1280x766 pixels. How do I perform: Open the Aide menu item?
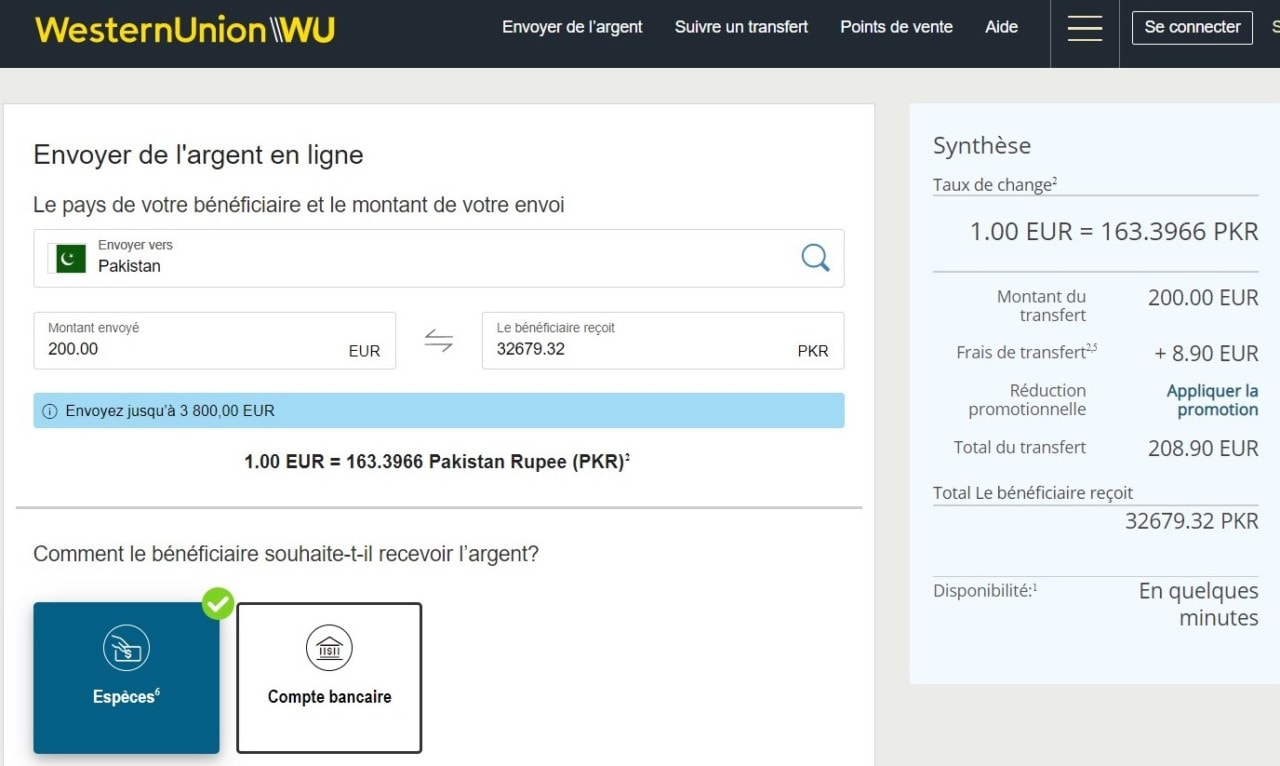pyautogui.click(x=1001, y=27)
